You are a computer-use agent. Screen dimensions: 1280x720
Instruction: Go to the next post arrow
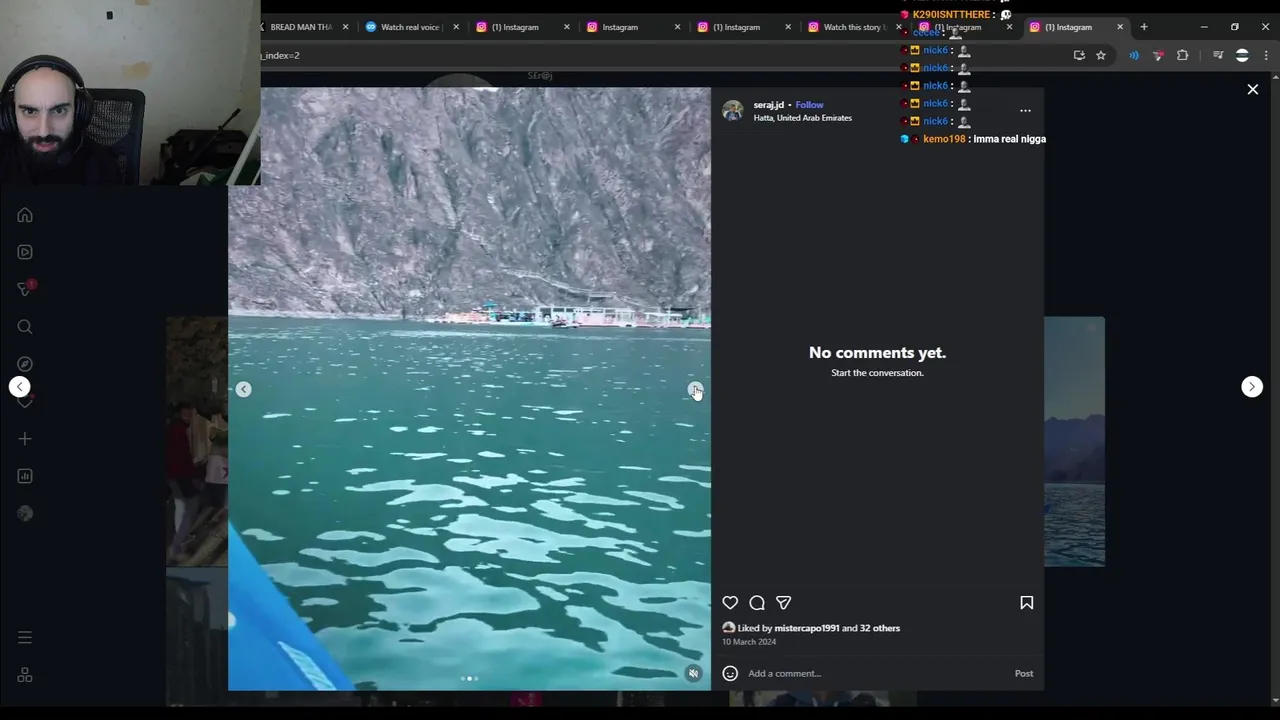(x=1252, y=387)
